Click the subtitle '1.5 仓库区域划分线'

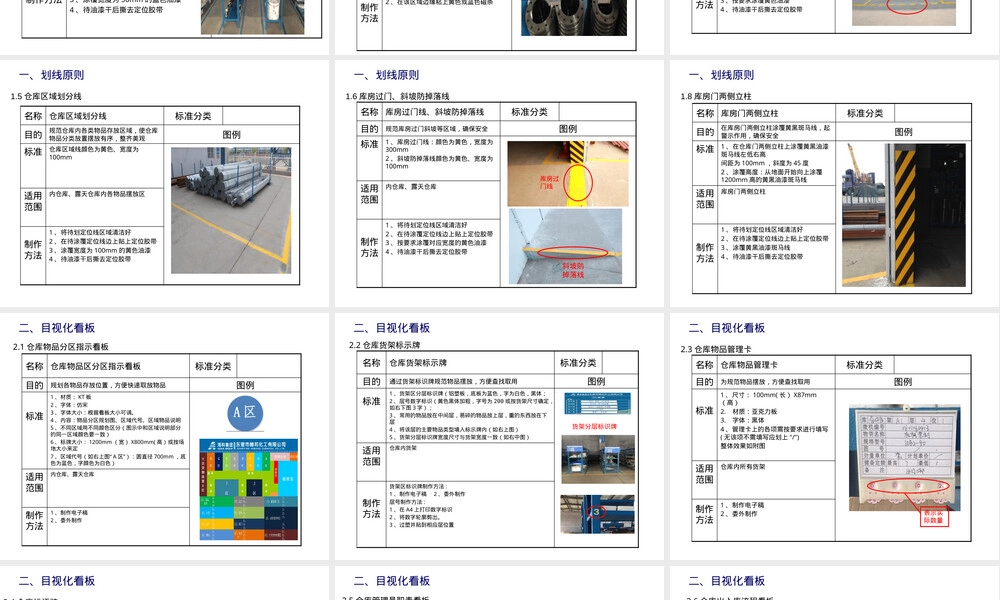[46, 96]
